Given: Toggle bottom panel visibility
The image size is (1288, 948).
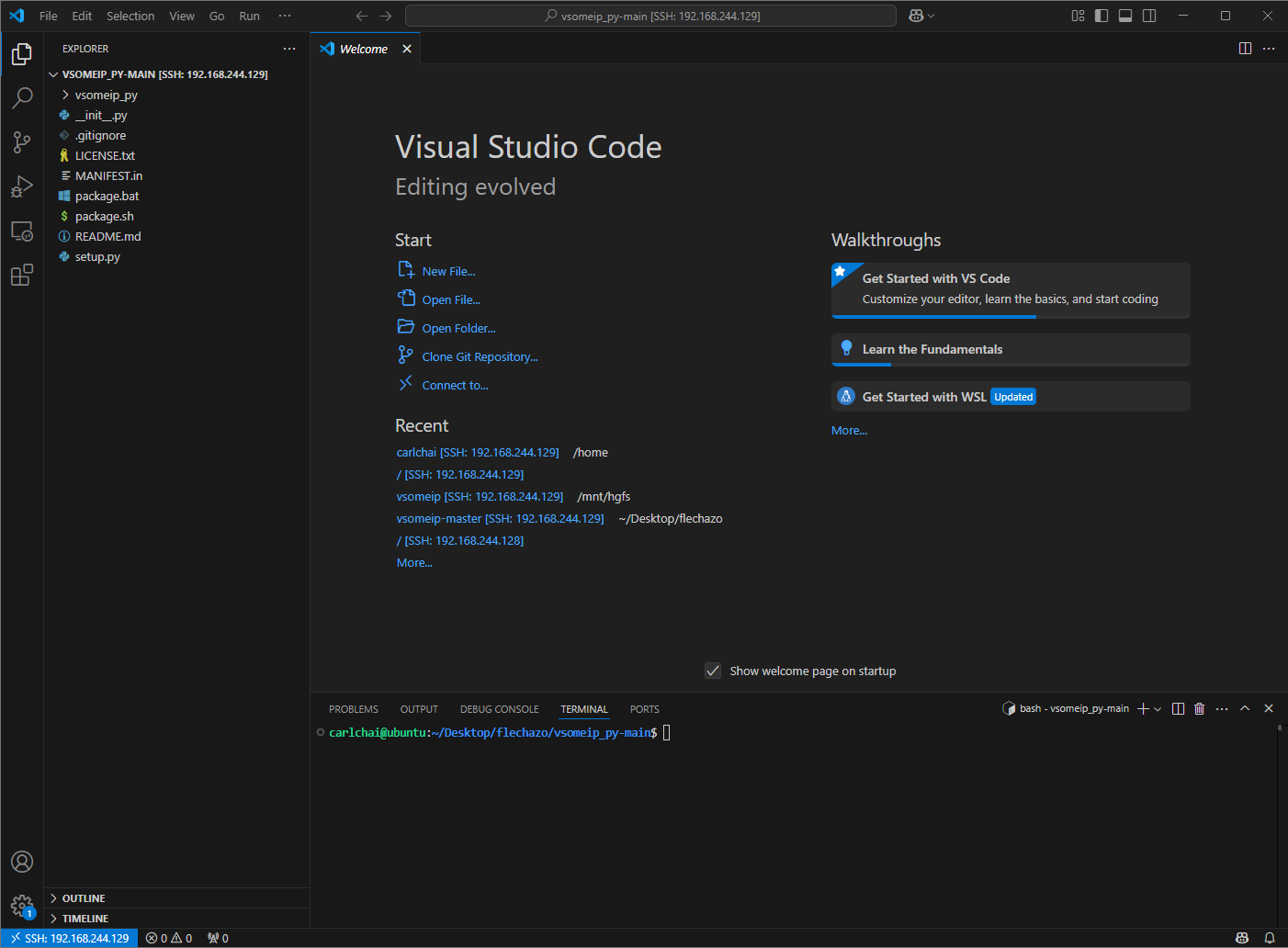Looking at the screenshot, I should coord(1125,16).
